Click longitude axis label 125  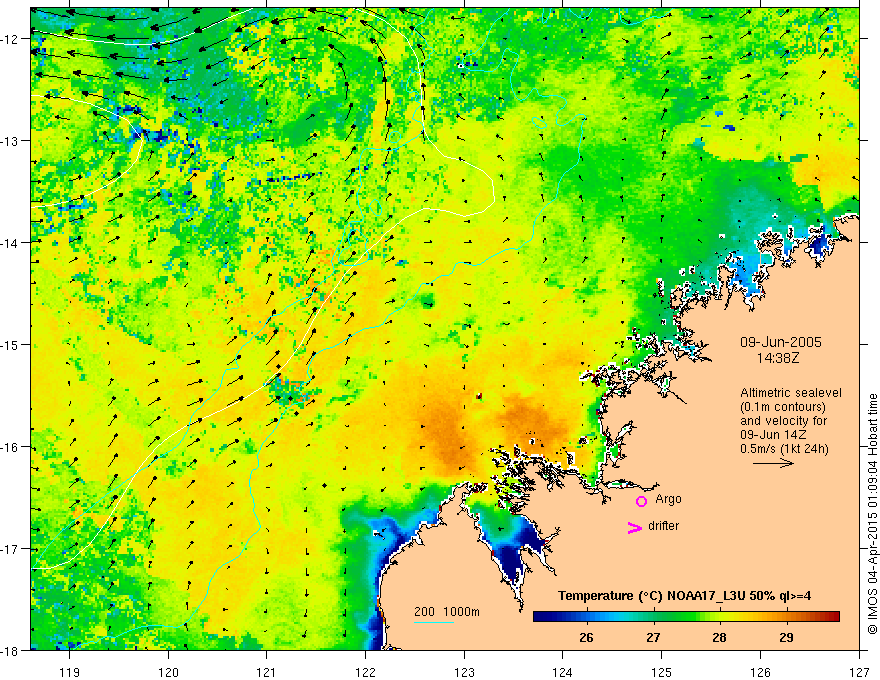click(x=662, y=672)
